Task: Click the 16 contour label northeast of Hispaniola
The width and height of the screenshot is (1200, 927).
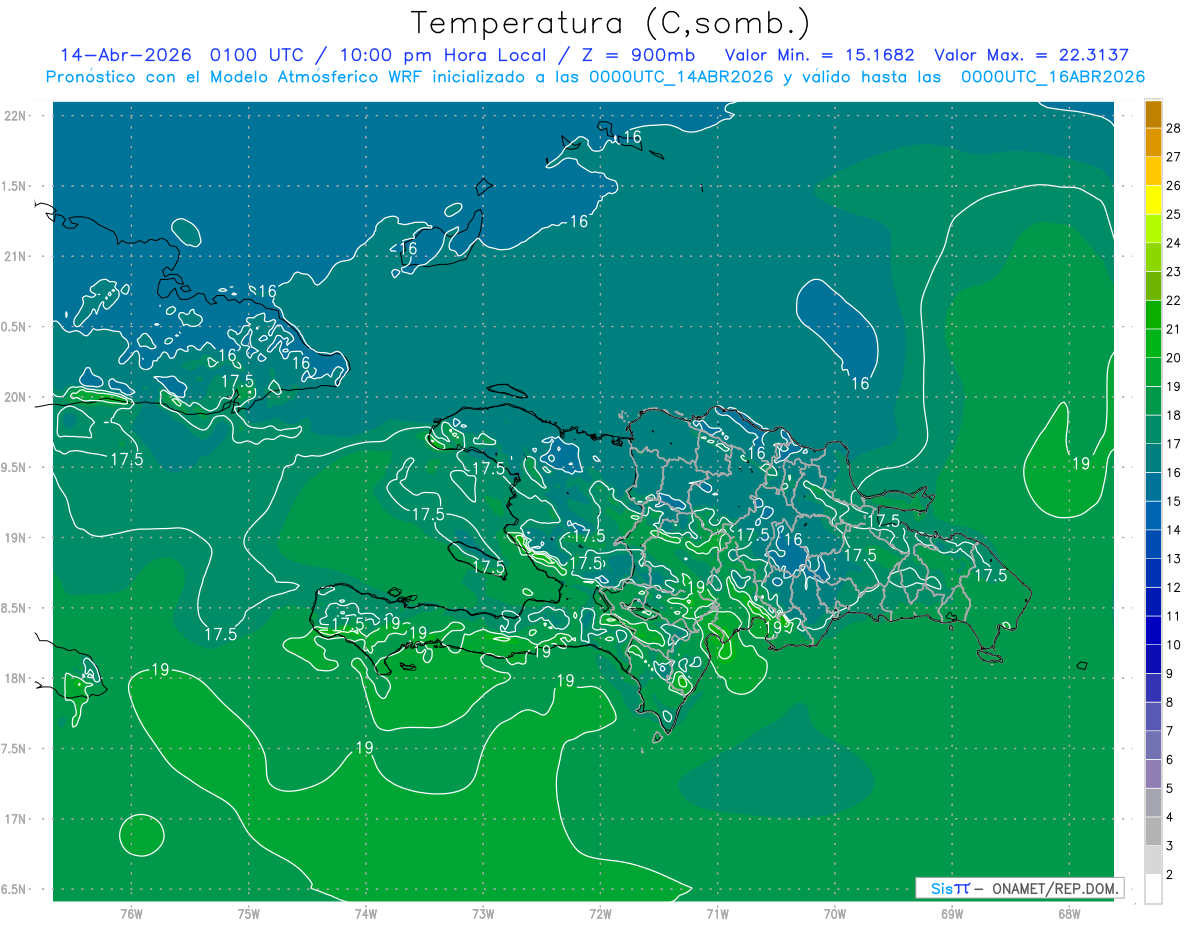Action: click(x=860, y=383)
